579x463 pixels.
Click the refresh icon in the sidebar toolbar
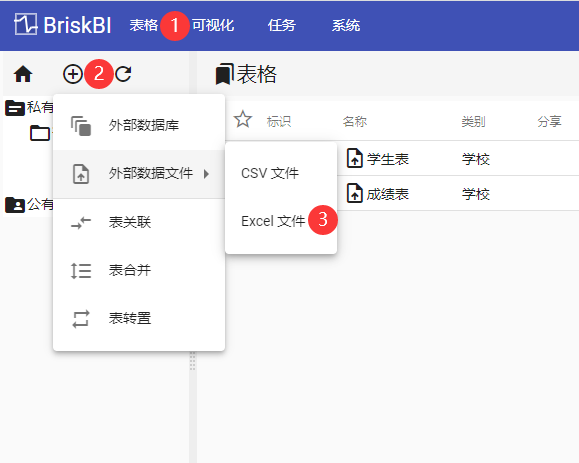click(x=123, y=74)
